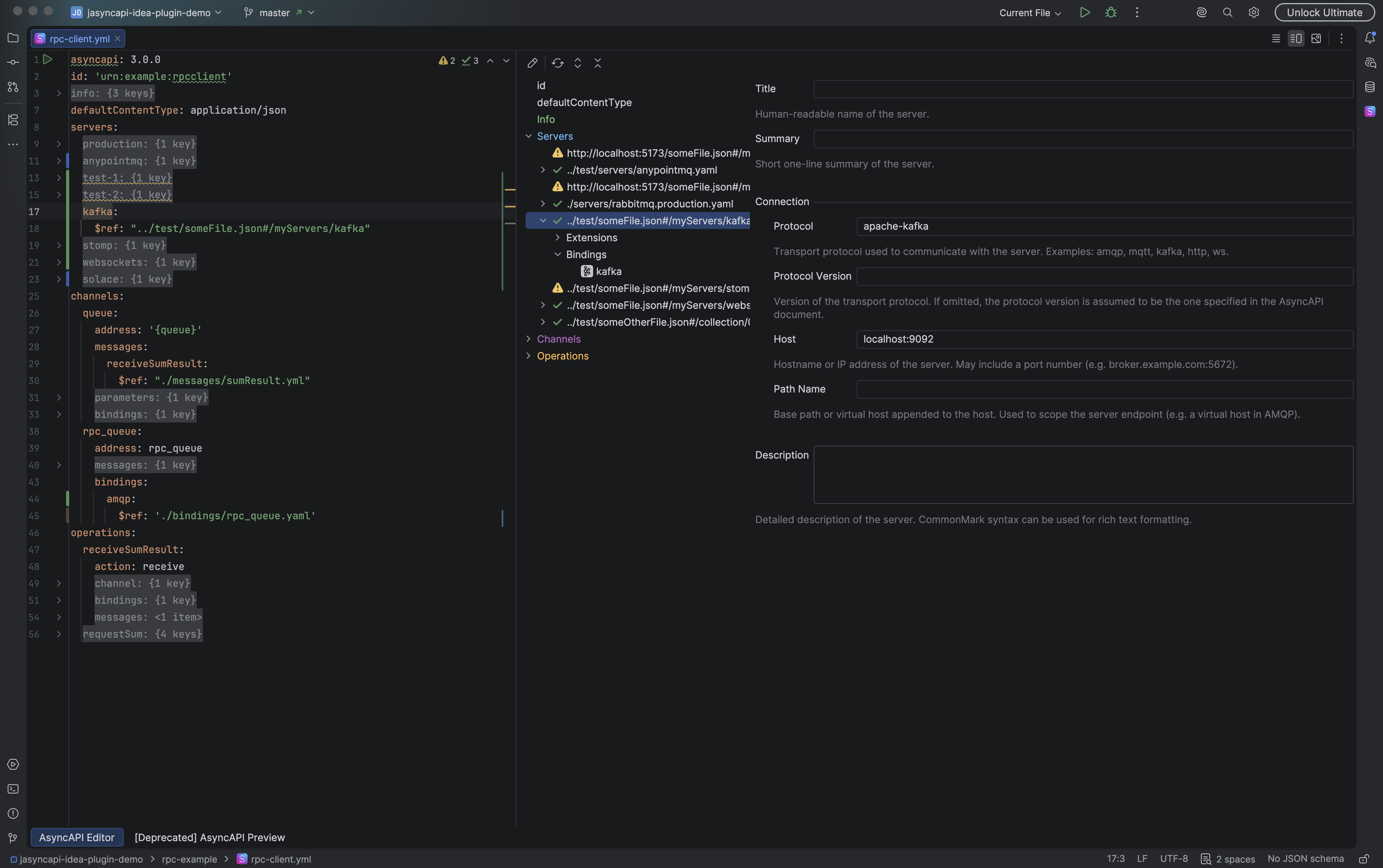Run the current file
Screen dimensions: 1383x868
1085,12
